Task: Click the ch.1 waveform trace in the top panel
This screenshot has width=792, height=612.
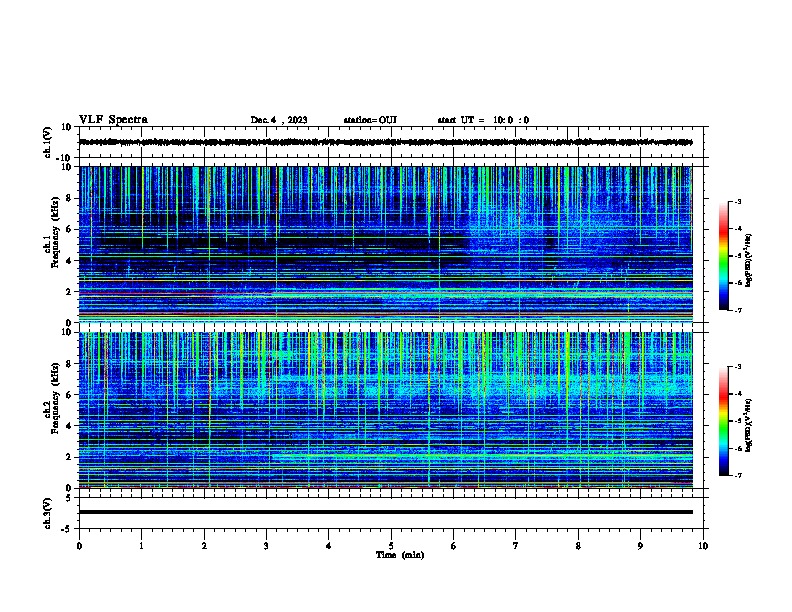Action: coord(385,142)
